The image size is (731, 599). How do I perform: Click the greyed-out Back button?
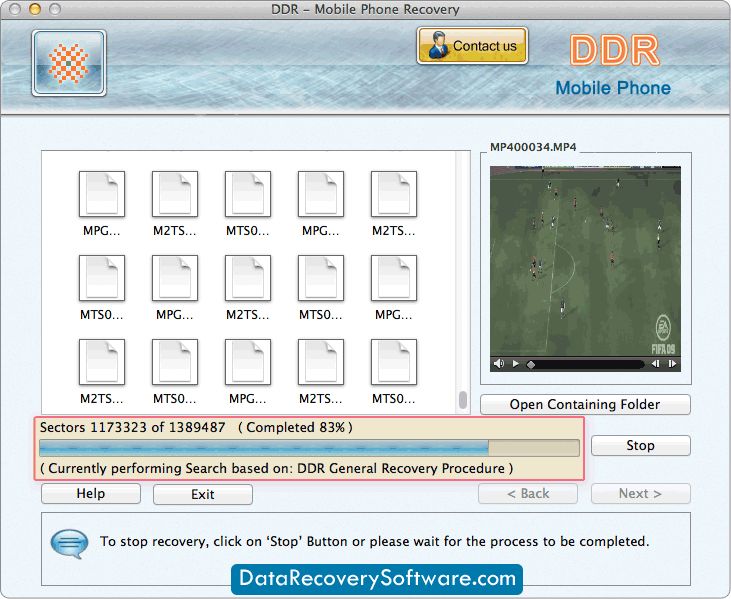click(528, 494)
